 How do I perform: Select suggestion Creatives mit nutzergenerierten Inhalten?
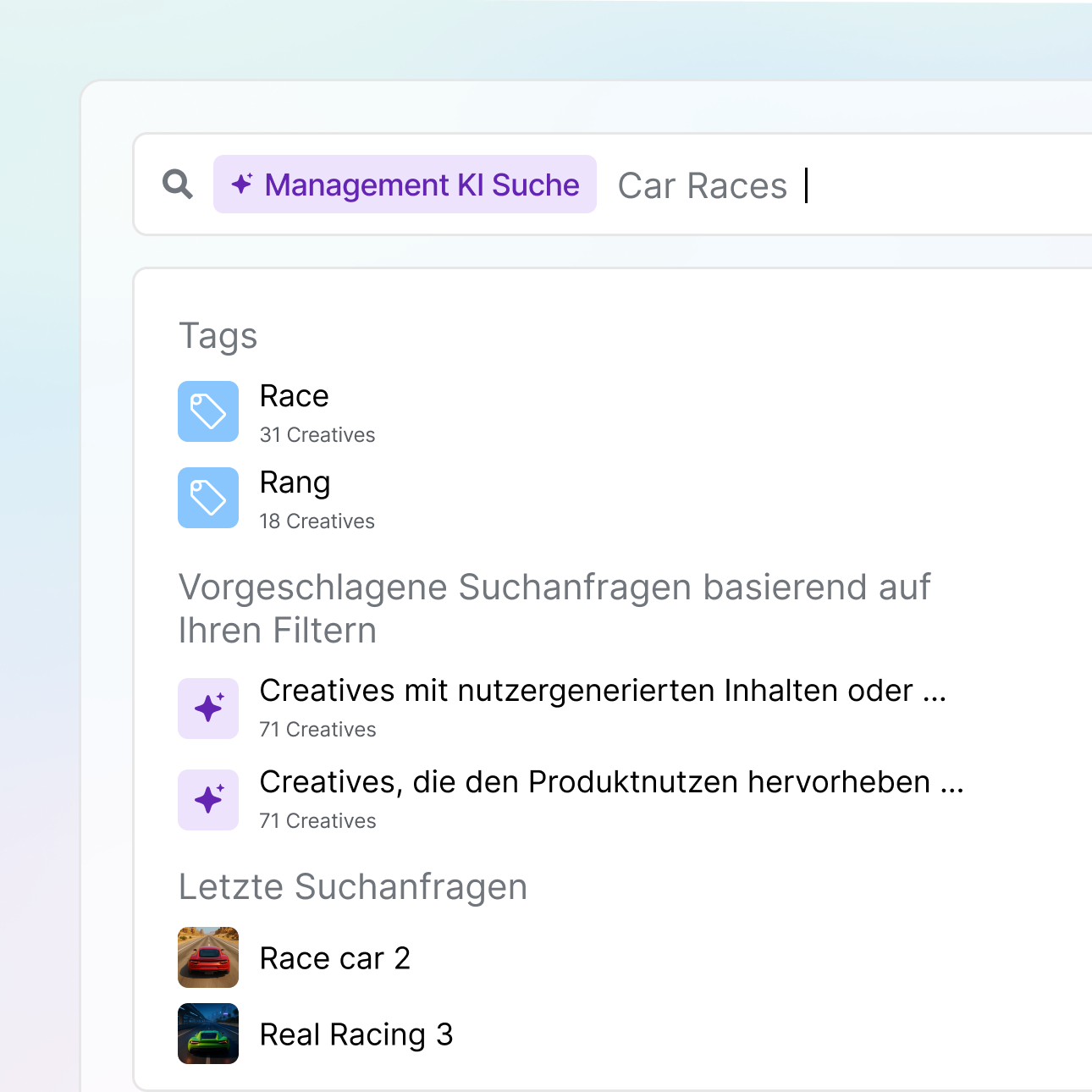coord(603,691)
